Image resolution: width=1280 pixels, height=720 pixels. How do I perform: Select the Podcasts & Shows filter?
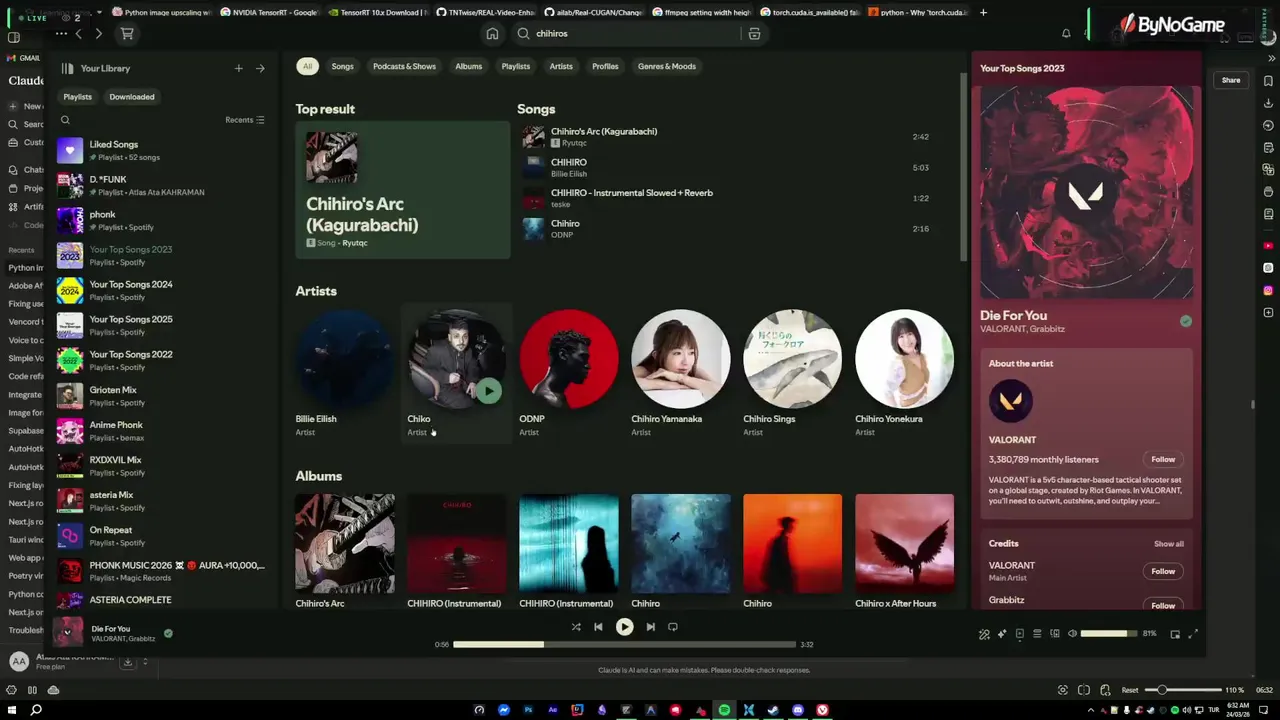[404, 66]
